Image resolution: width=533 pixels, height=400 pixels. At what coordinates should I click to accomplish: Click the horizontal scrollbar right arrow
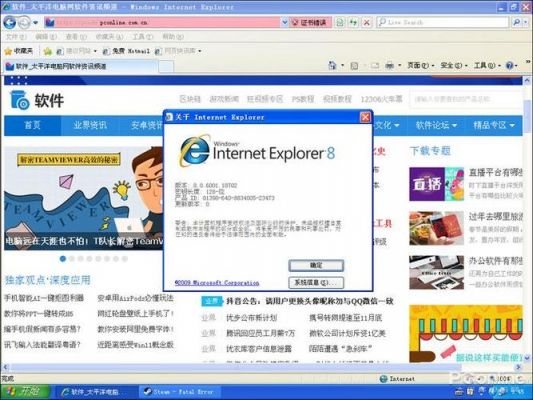click(x=518, y=367)
